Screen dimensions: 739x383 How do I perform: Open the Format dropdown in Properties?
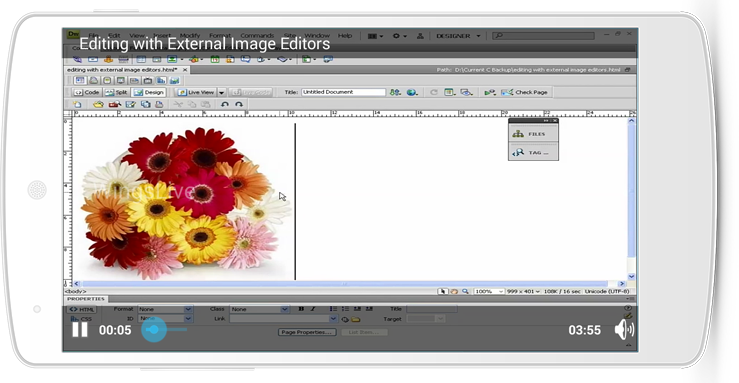(165, 310)
